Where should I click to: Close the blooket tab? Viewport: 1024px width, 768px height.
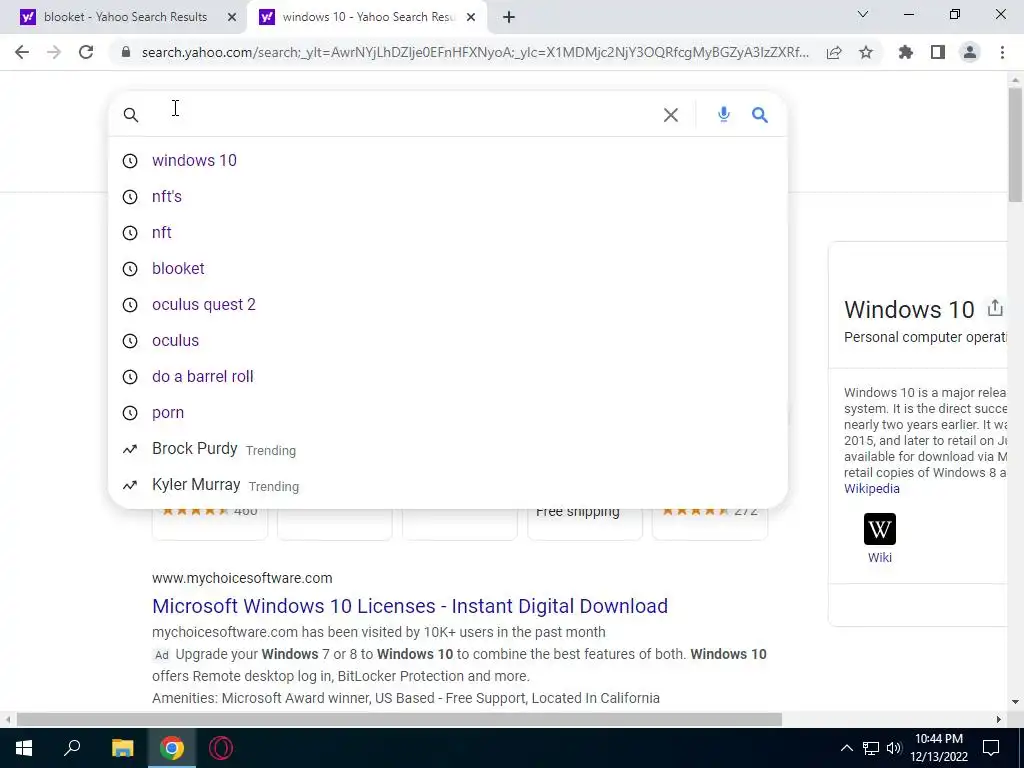[x=231, y=18]
